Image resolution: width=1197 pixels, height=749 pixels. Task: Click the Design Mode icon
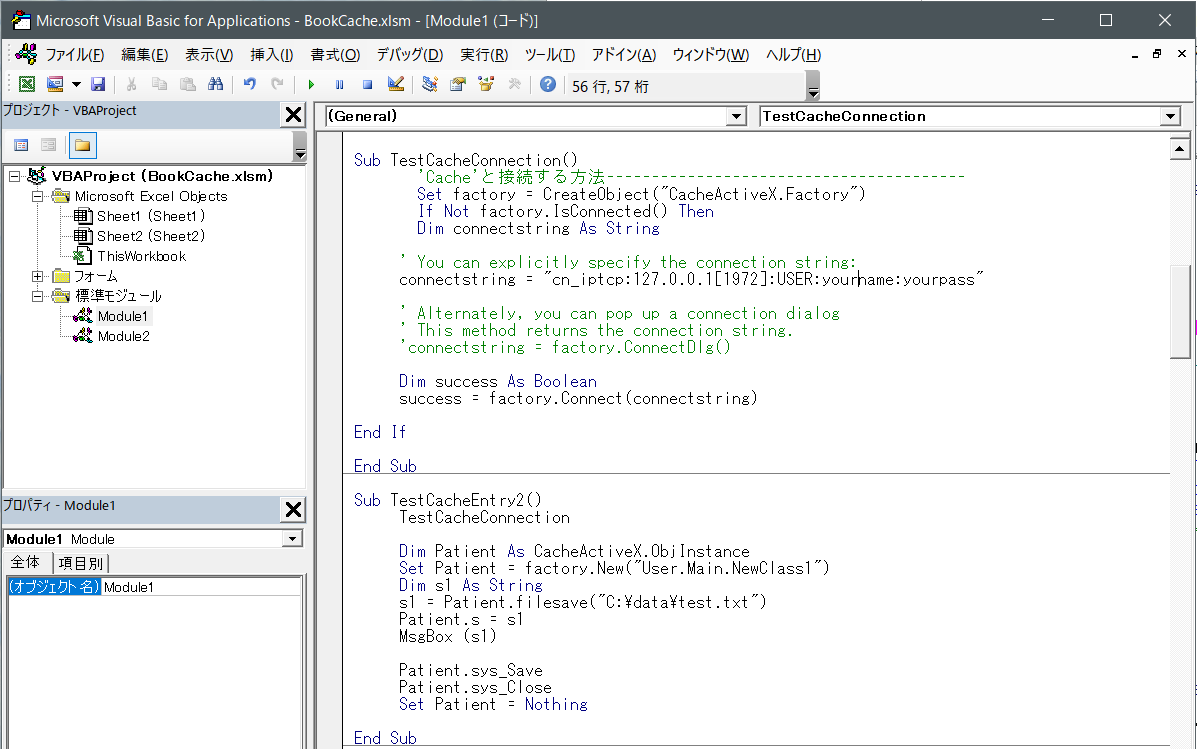pos(395,84)
